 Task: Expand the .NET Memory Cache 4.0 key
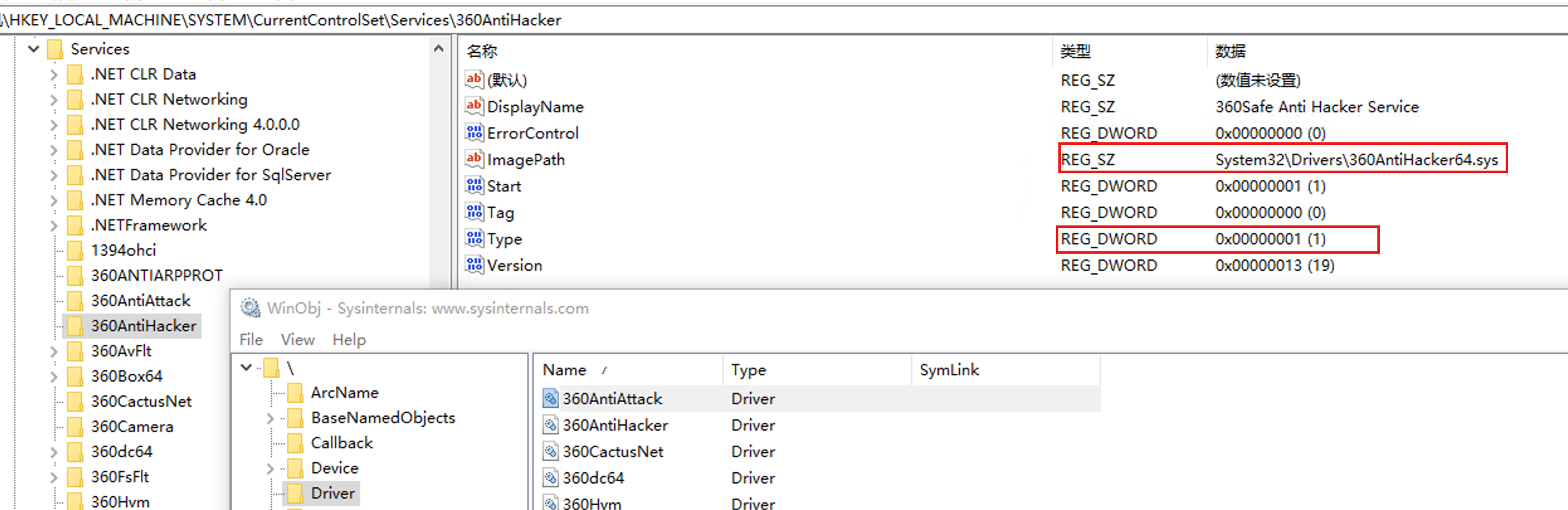pyautogui.click(x=53, y=200)
